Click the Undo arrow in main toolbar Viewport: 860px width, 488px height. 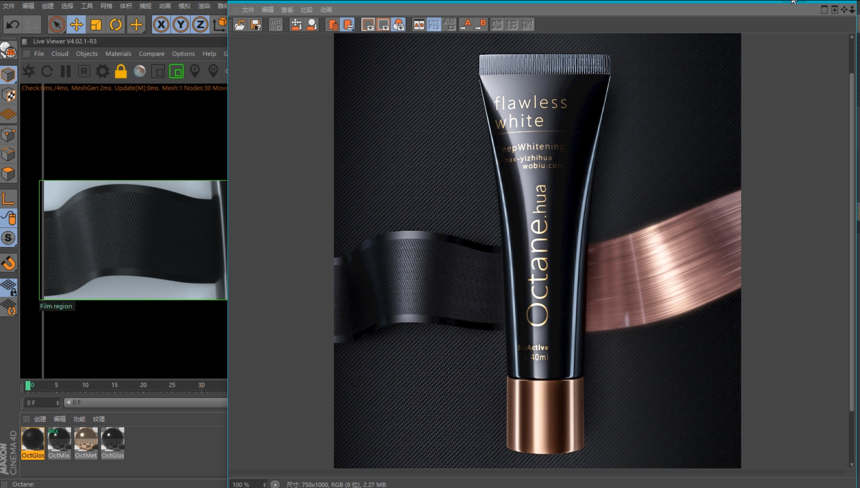13,24
